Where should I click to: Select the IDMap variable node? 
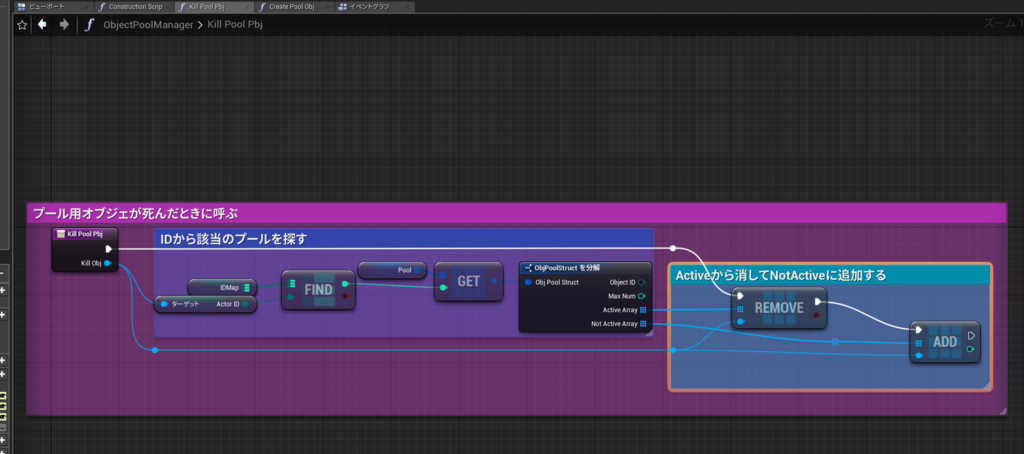point(222,287)
